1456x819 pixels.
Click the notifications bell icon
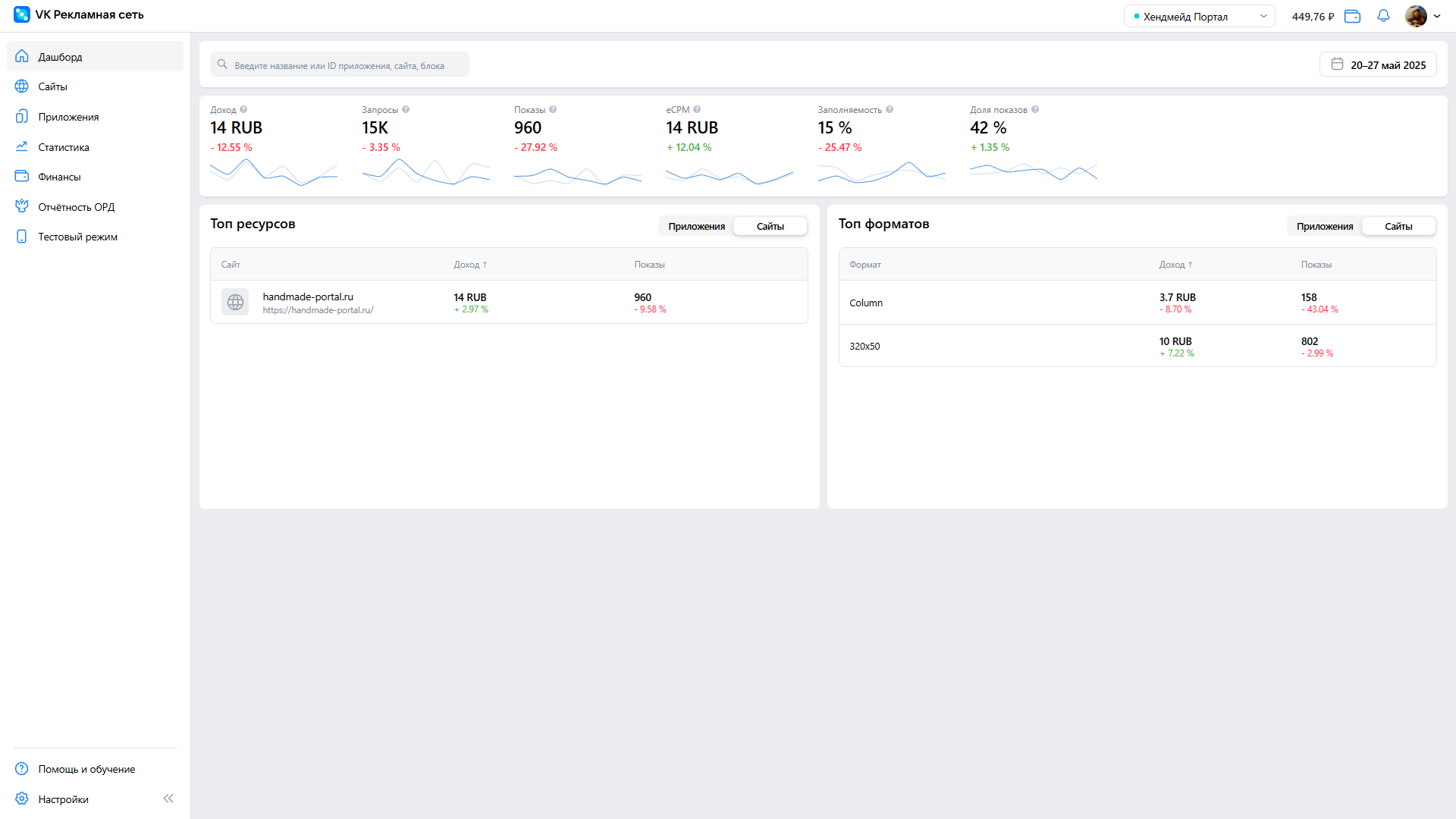point(1383,16)
